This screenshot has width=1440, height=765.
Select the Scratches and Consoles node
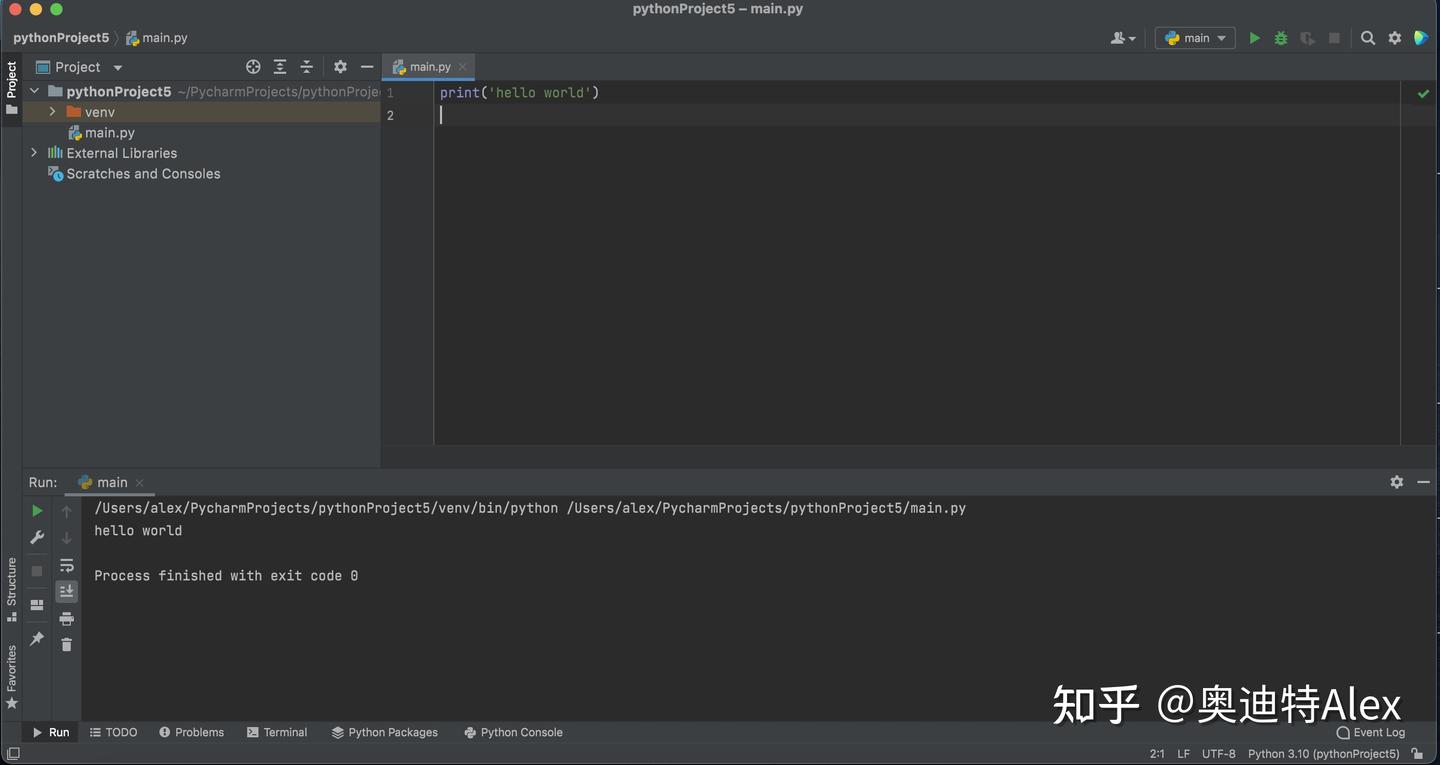click(x=143, y=173)
